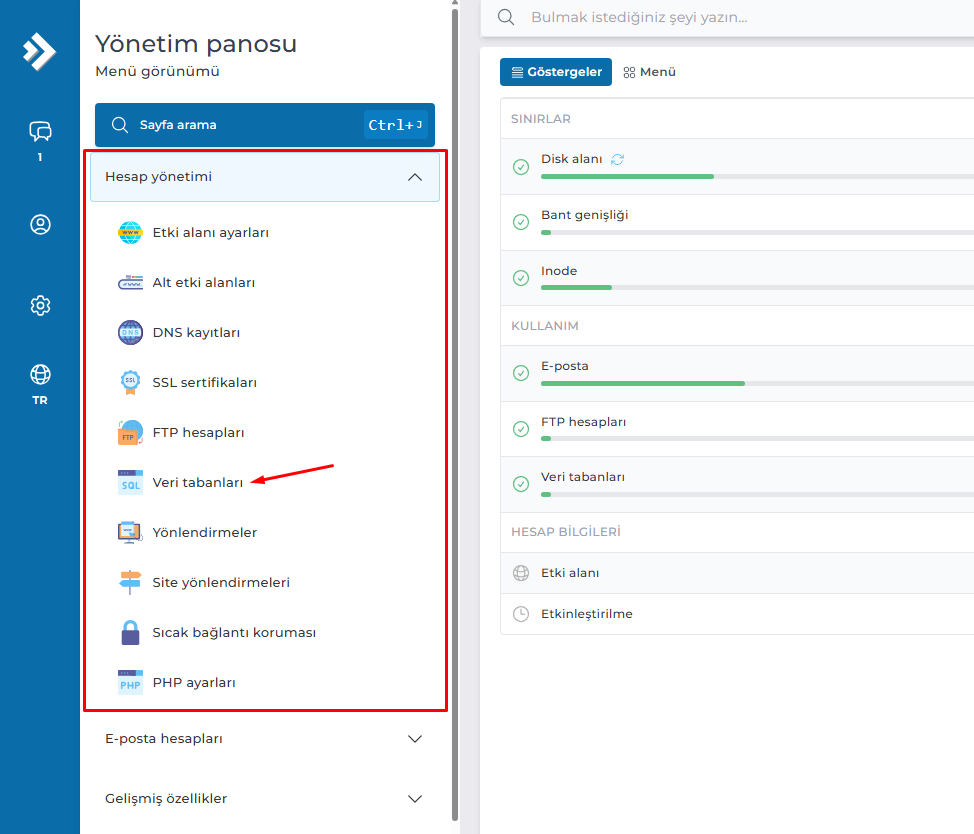
Task: Click the Inode indicator label
Action: pyautogui.click(x=559, y=271)
